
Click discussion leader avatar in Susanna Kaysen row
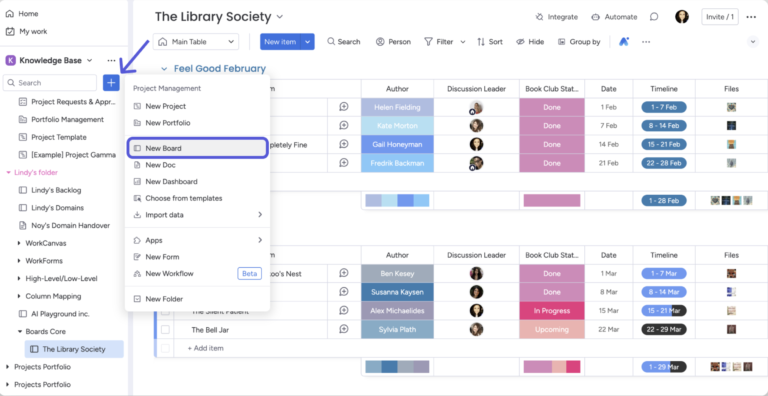(x=476, y=292)
